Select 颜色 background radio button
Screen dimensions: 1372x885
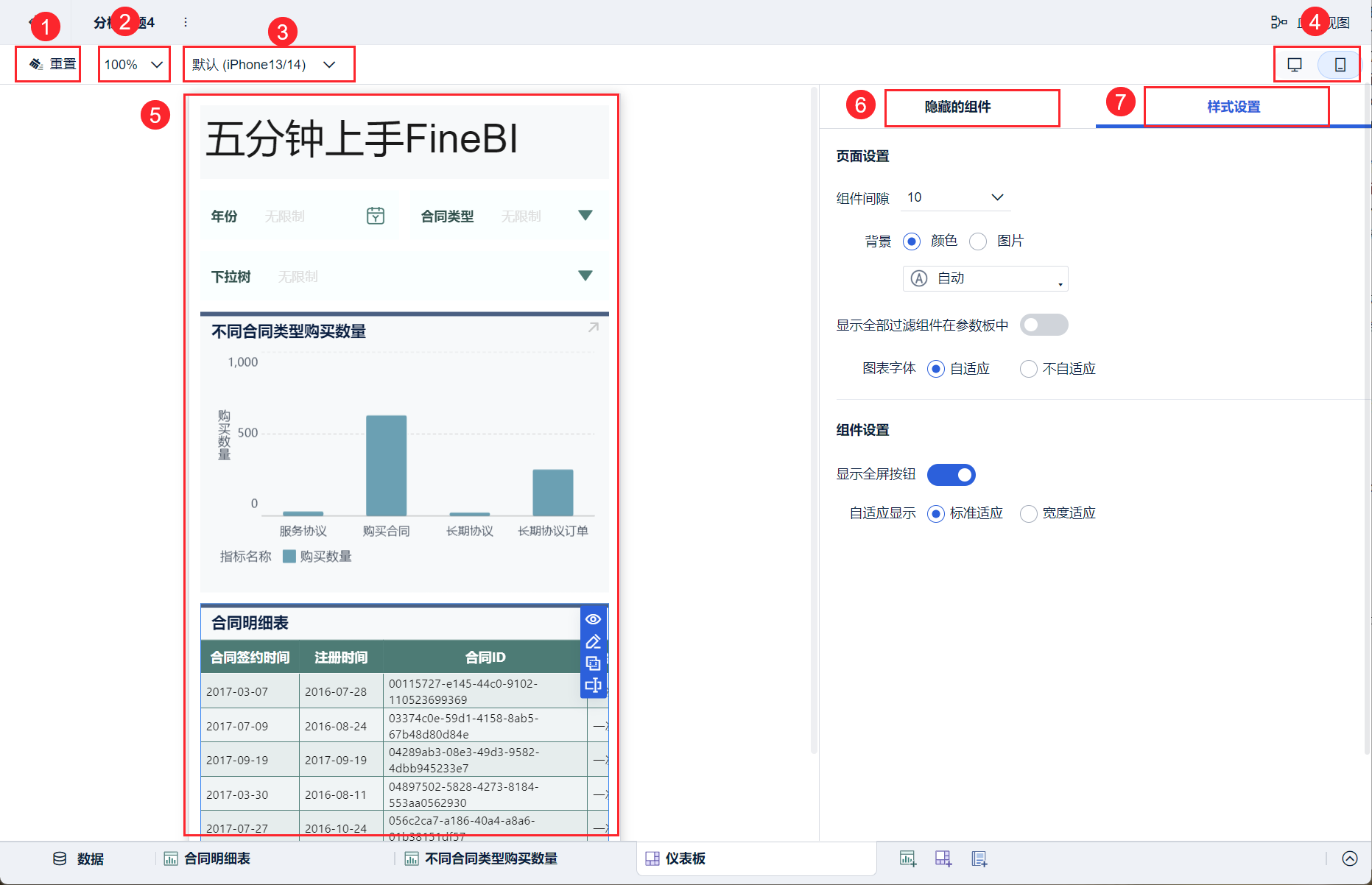click(912, 241)
